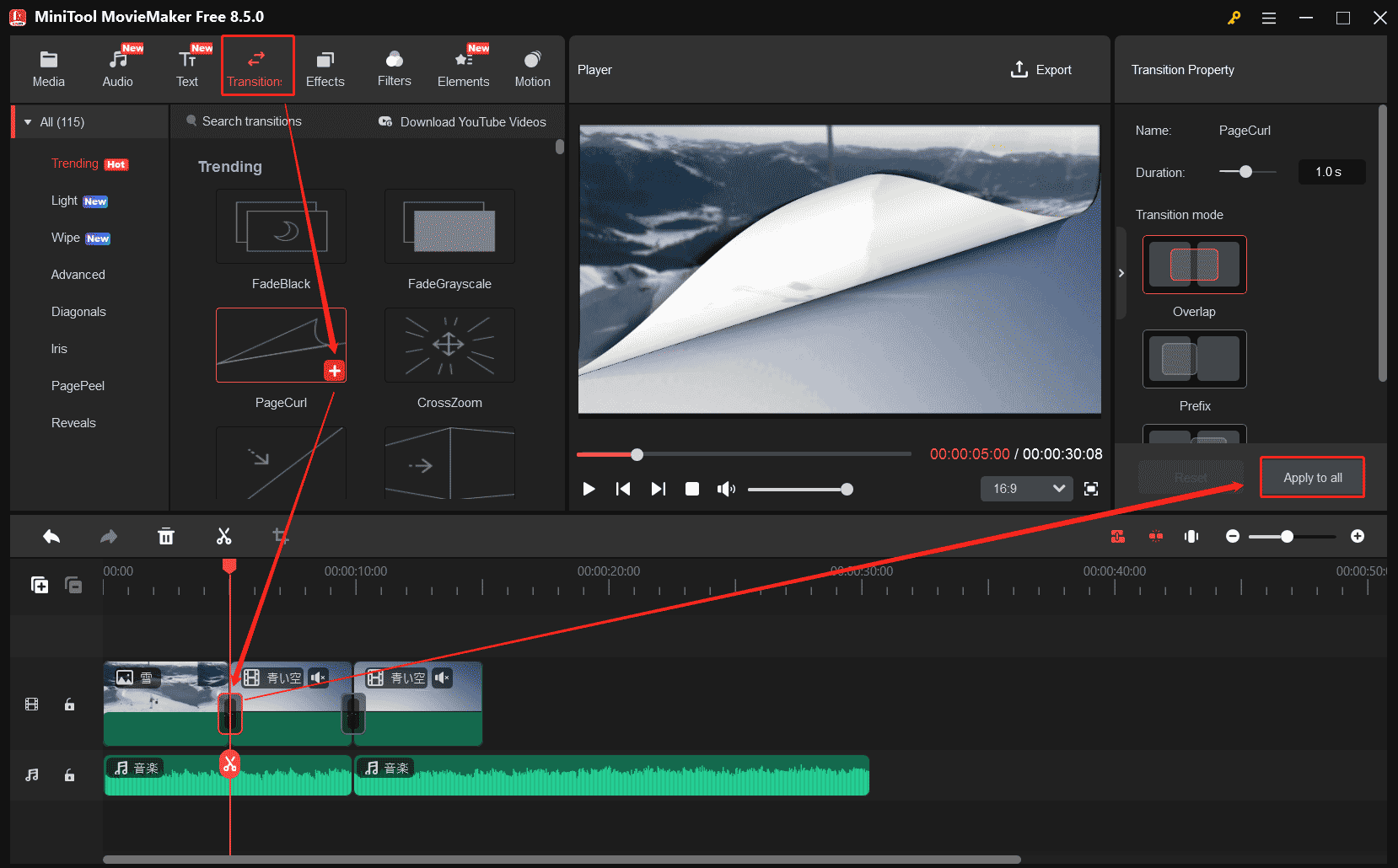Mute the 青い空 clip audio
Screen dimensions: 1398x868
coord(318,678)
